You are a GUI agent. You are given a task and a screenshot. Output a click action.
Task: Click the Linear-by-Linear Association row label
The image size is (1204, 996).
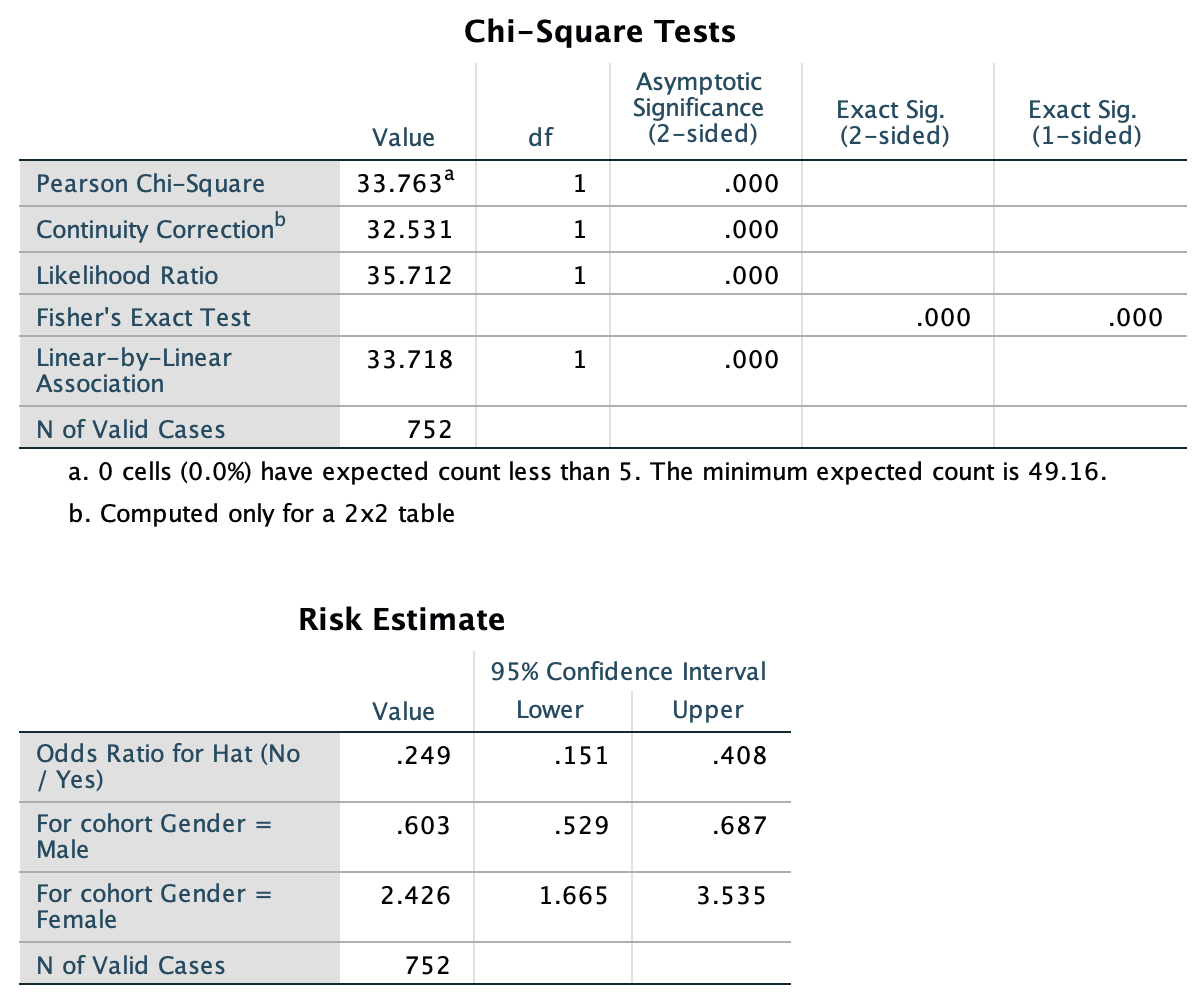(x=134, y=370)
